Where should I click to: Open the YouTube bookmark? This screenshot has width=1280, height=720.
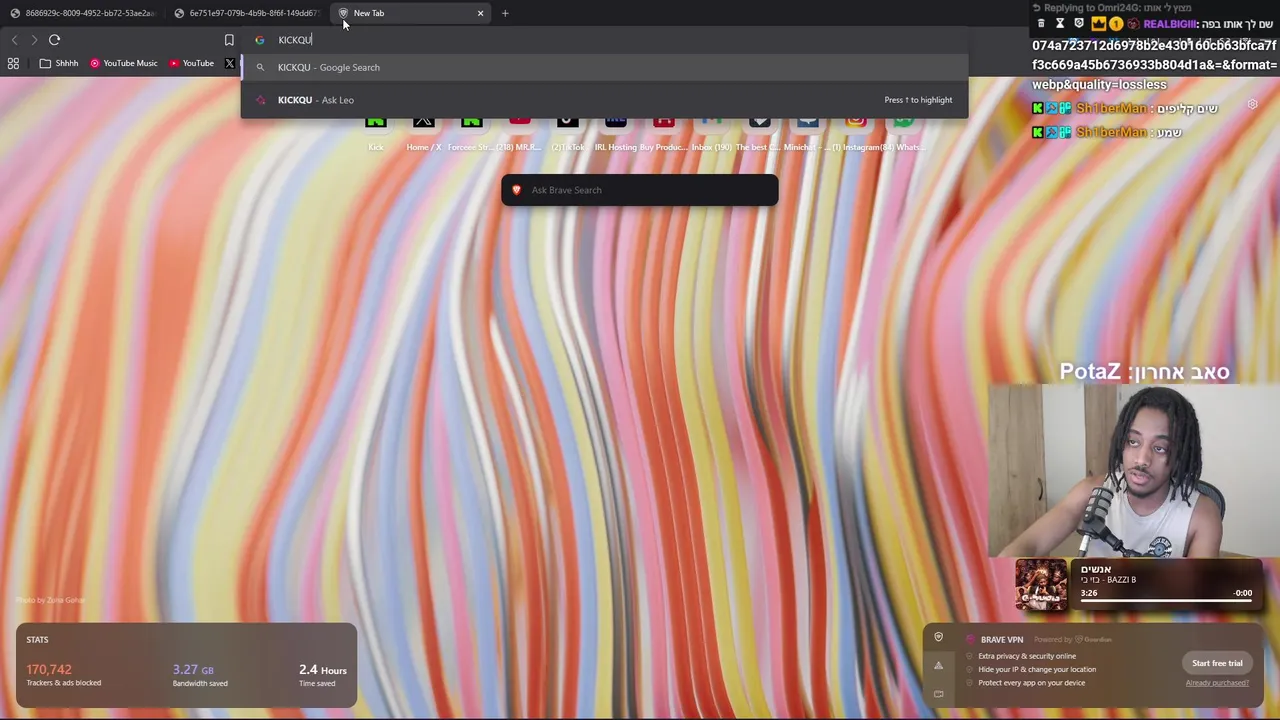point(191,63)
